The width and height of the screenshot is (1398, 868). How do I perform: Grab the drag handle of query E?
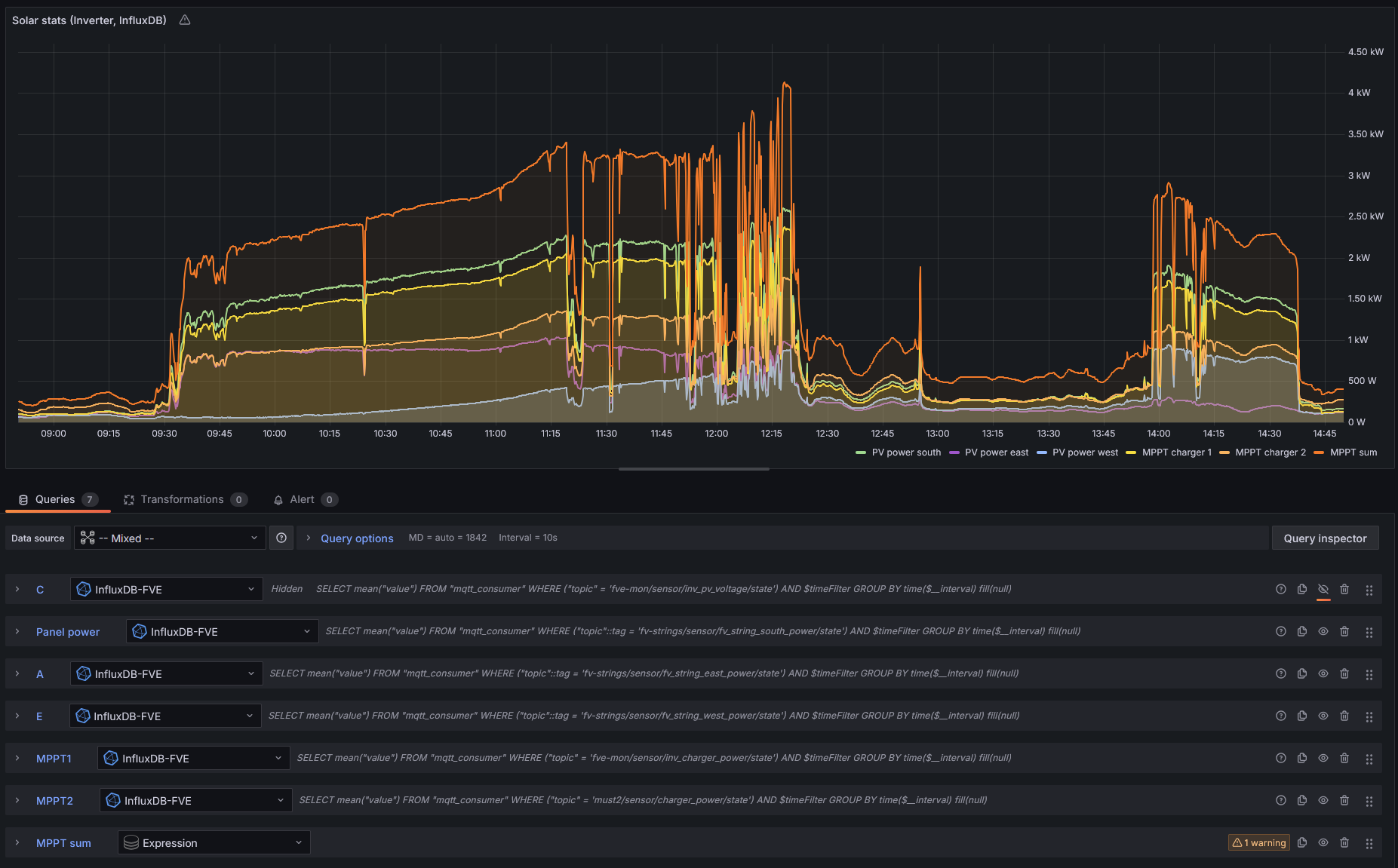click(1369, 716)
